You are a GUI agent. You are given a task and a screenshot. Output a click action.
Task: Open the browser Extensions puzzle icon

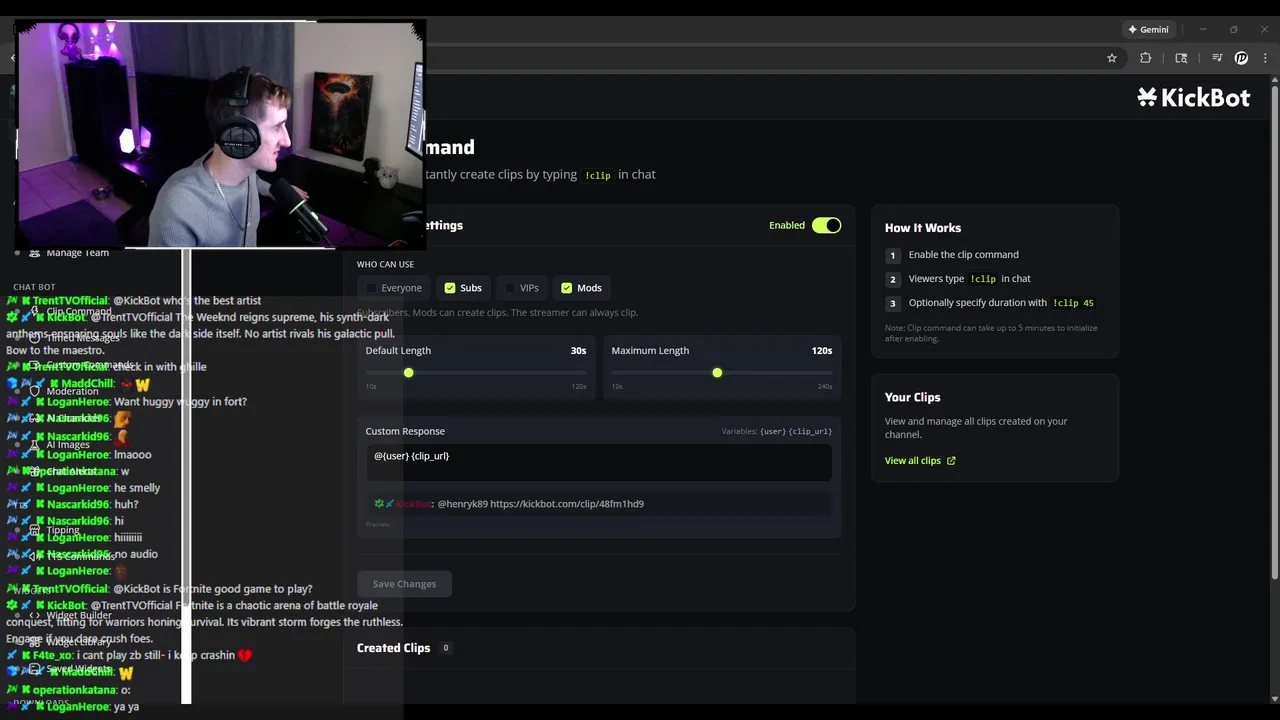[1146, 58]
